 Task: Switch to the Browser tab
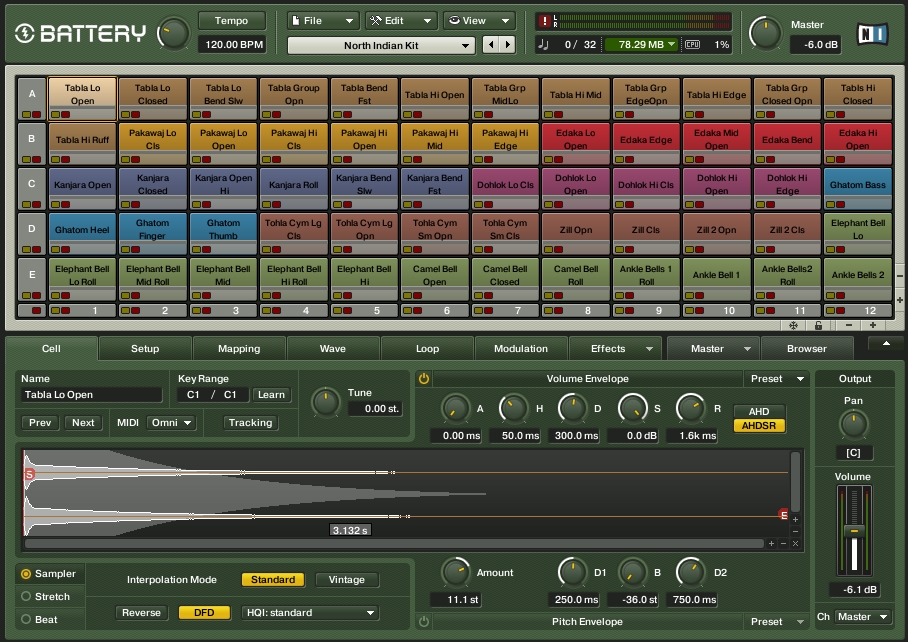pos(807,348)
